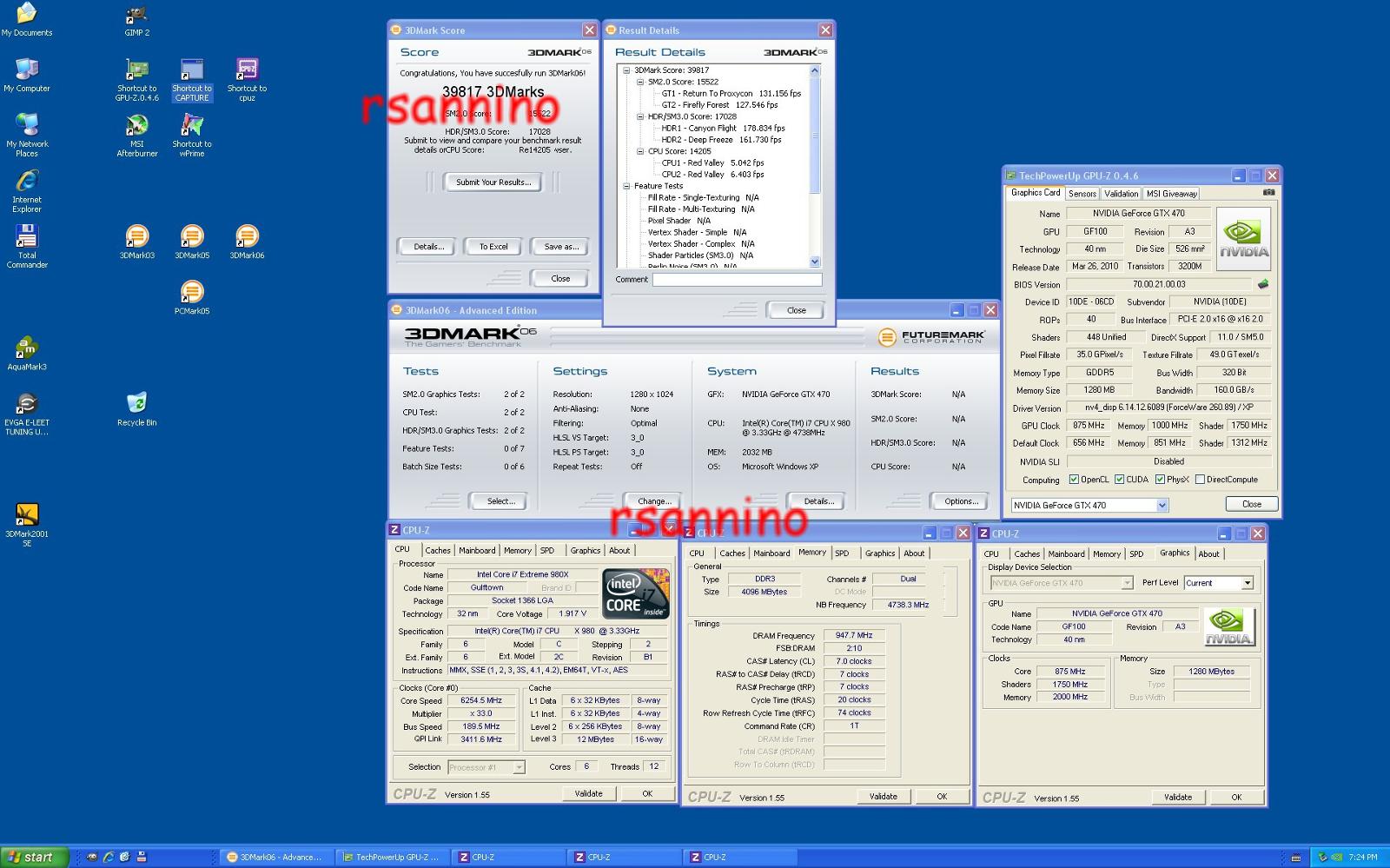
Task: Collapse 3DMark Score tree node
Action: pos(626,70)
